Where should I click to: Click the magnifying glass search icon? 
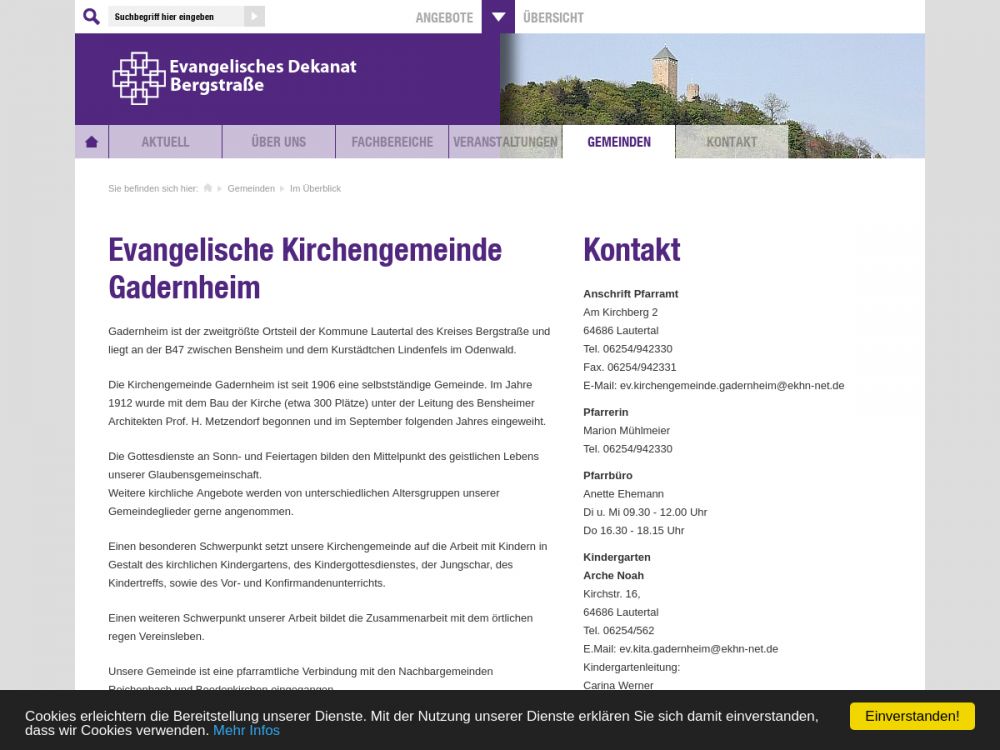pos(91,17)
